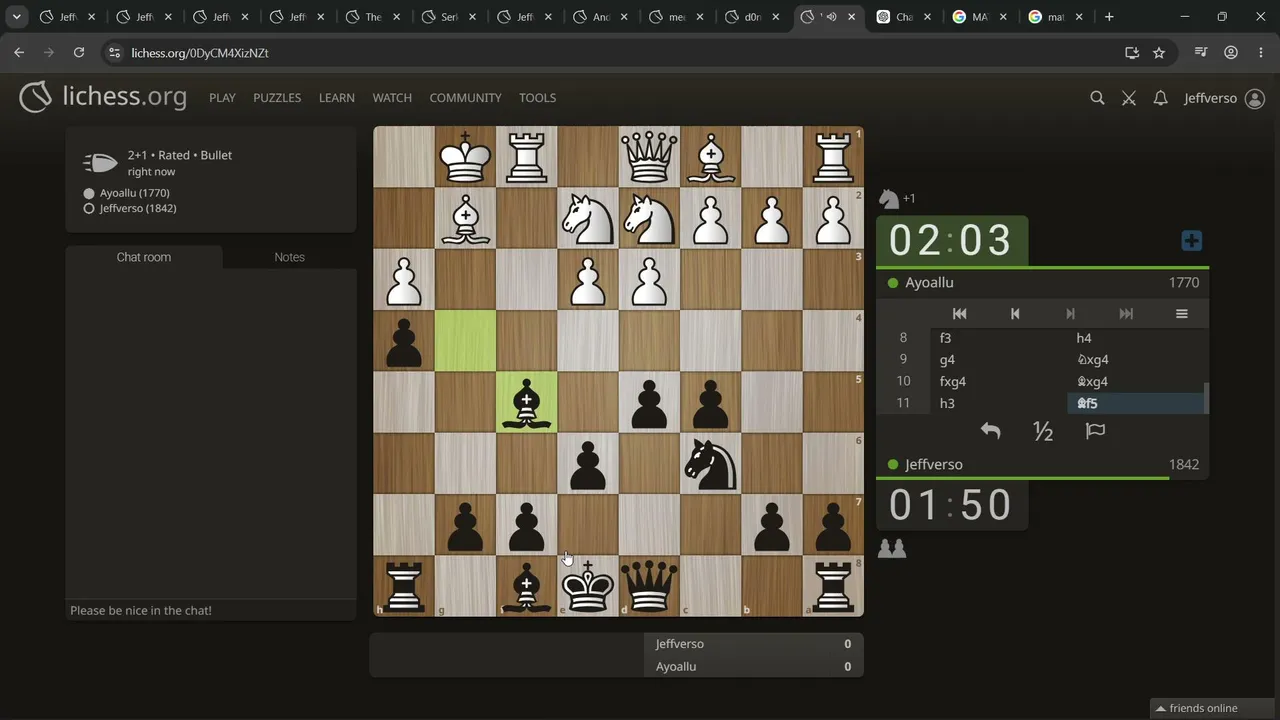Open the PUZZLES menu
The image size is (1280, 720).
tap(277, 98)
